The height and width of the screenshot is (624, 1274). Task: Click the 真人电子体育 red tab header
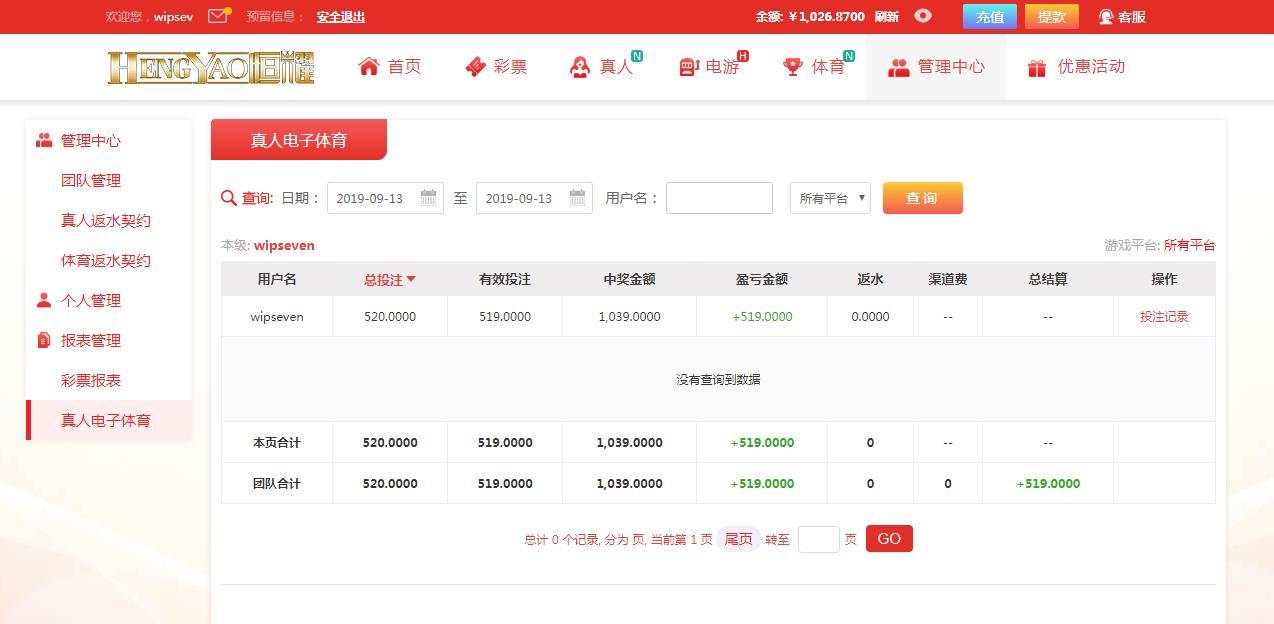tap(299, 140)
